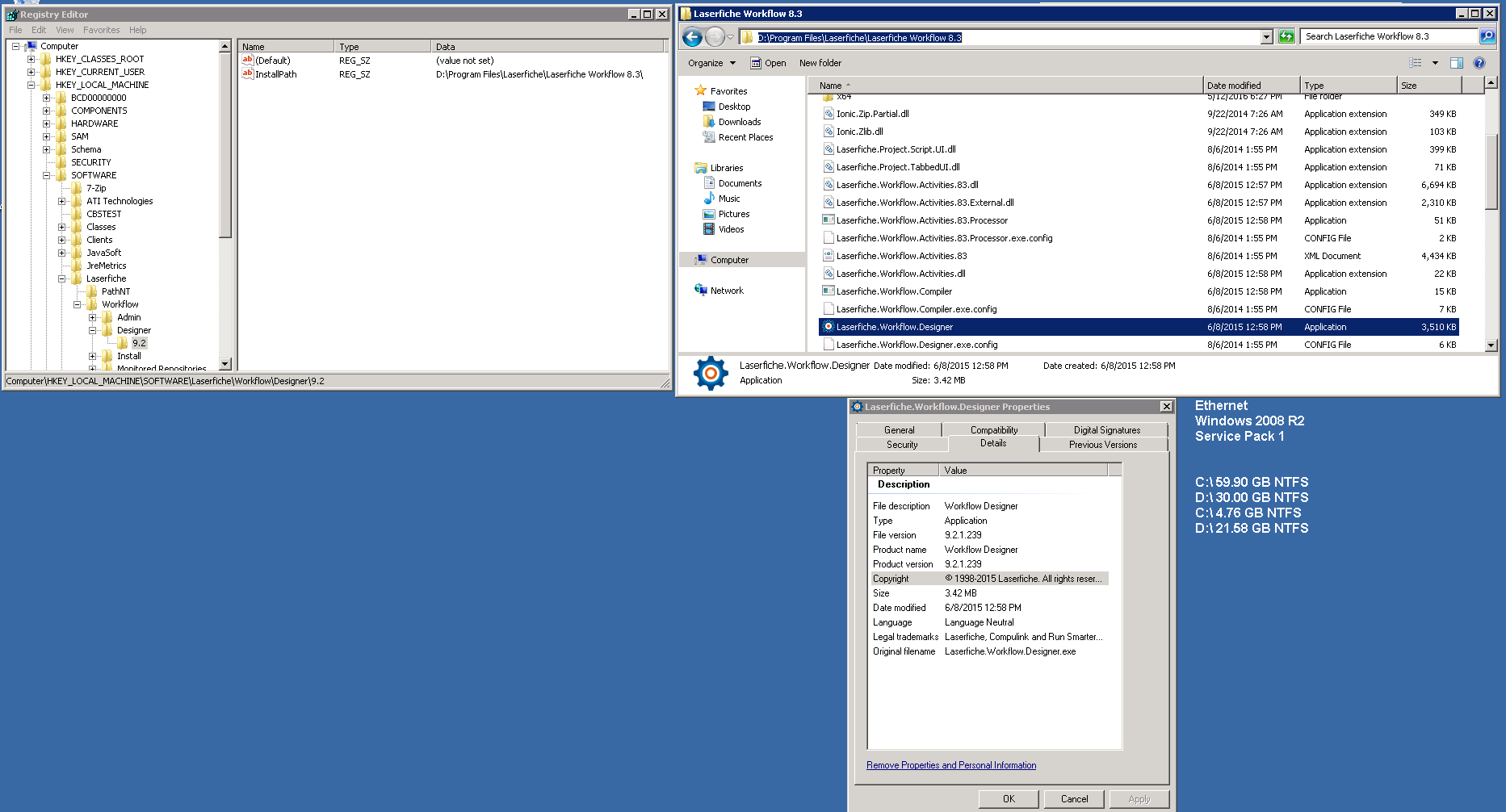Select Laserfiche.Workflow.Compiler application file icon
The width and height of the screenshot is (1506, 812).
pyautogui.click(x=829, y=291)
